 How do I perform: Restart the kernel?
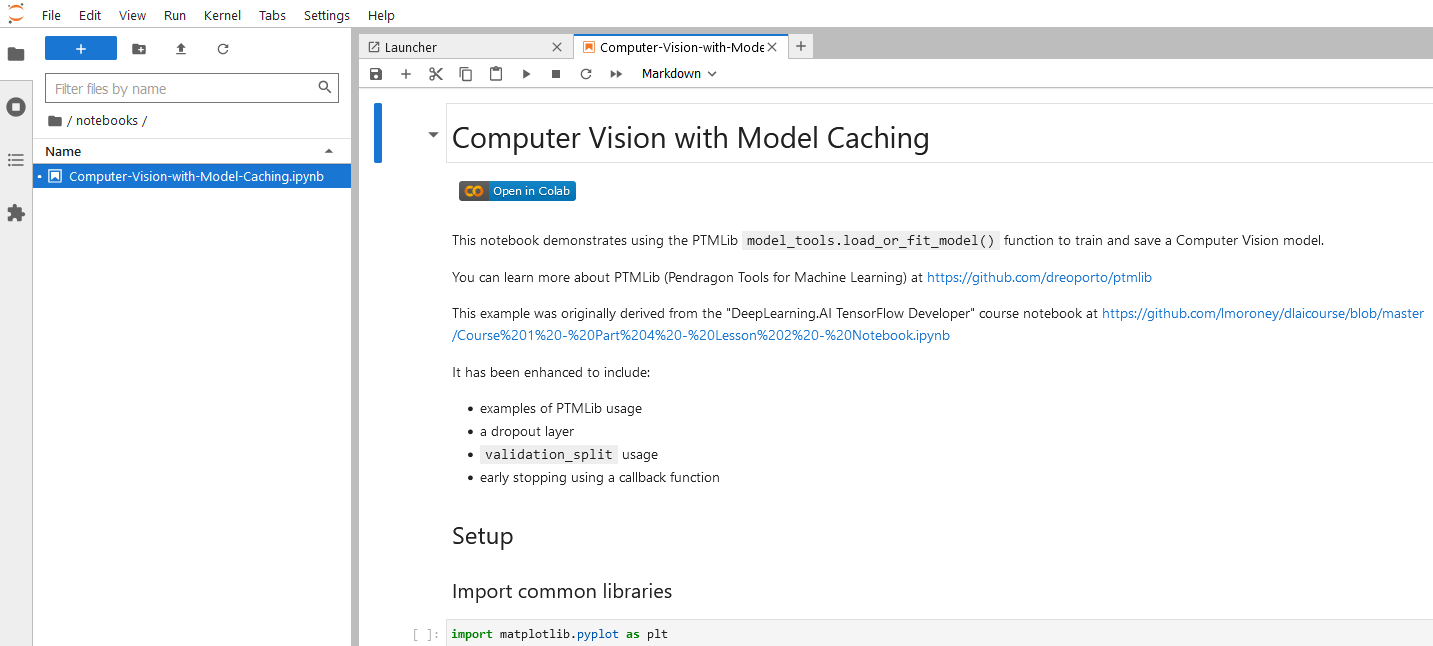(586, 74)
